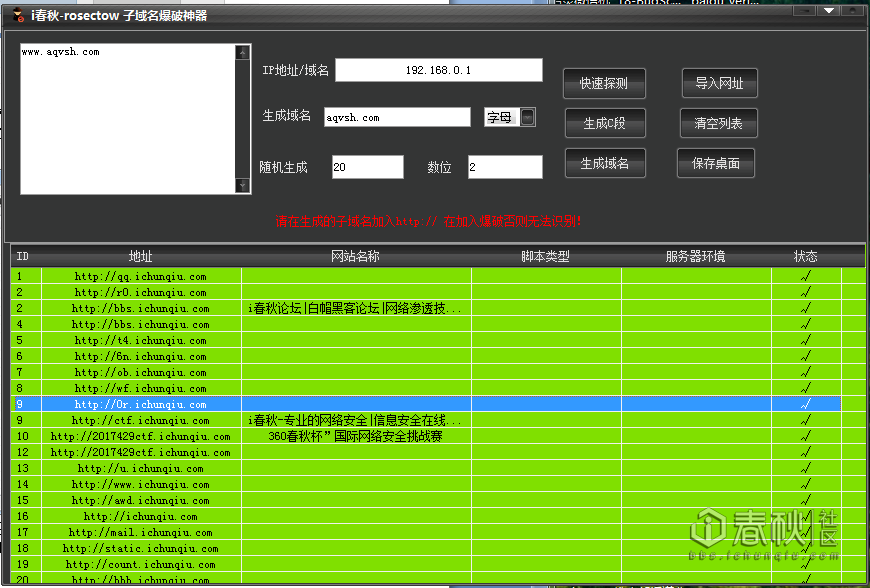Click the status checkmark for ctf.ichunqiu.com row

tap(806, 420)
